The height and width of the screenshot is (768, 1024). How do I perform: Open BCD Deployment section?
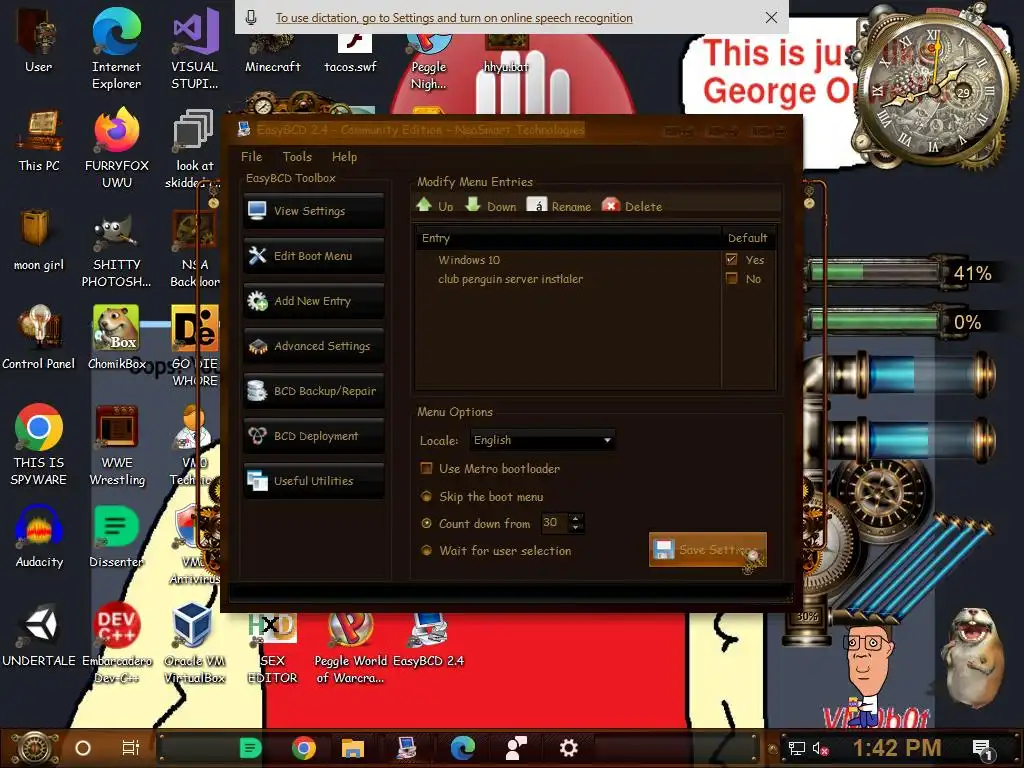(313, 436)
